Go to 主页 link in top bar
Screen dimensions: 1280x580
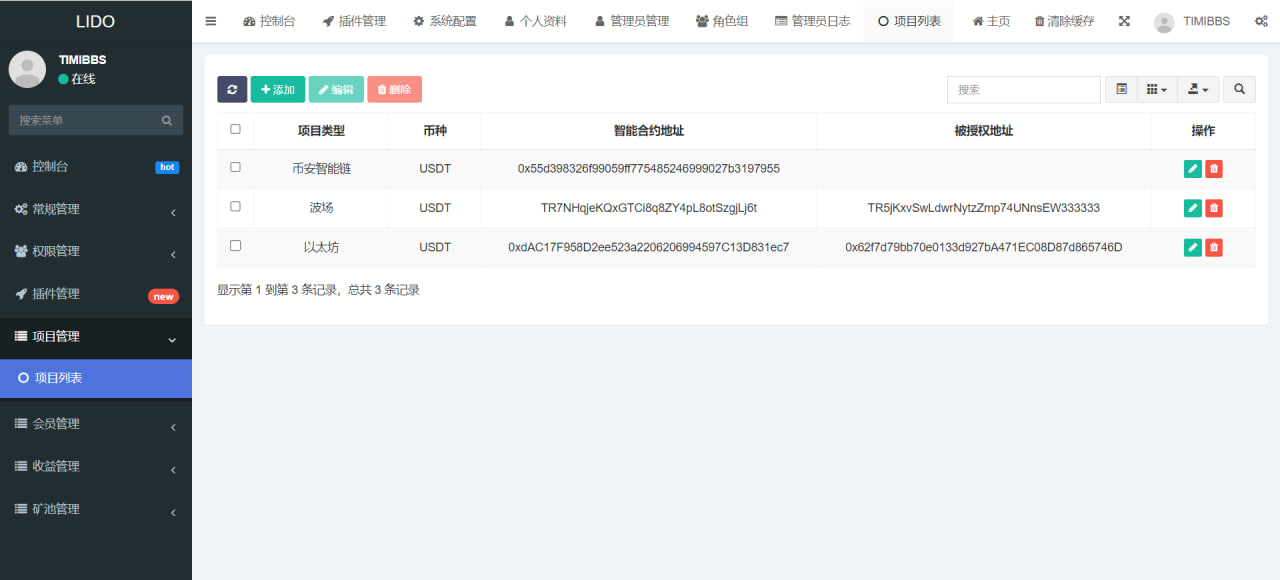[x=991, y=21]
